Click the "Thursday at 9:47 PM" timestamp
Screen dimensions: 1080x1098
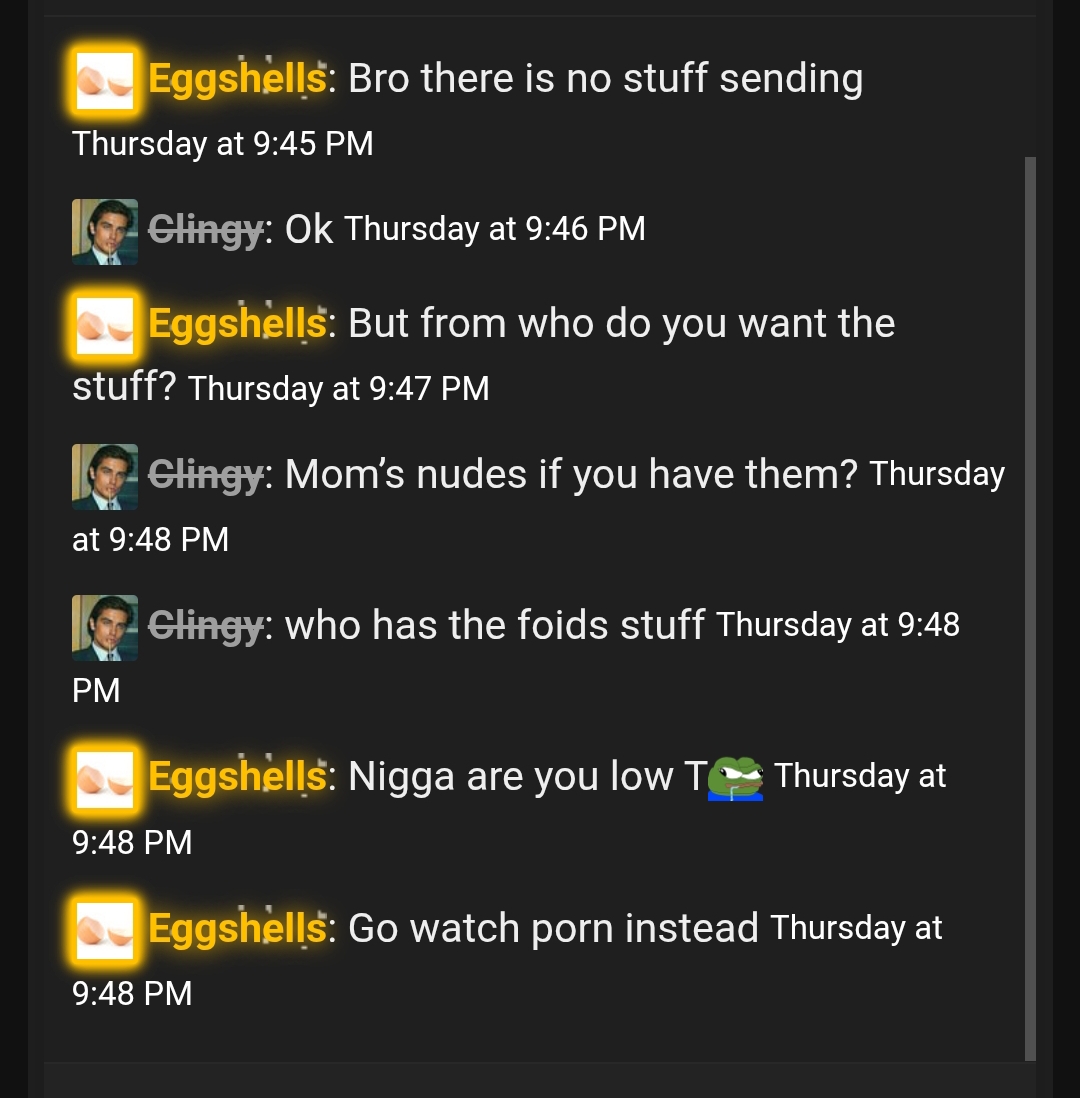click(x=339, y=388)
